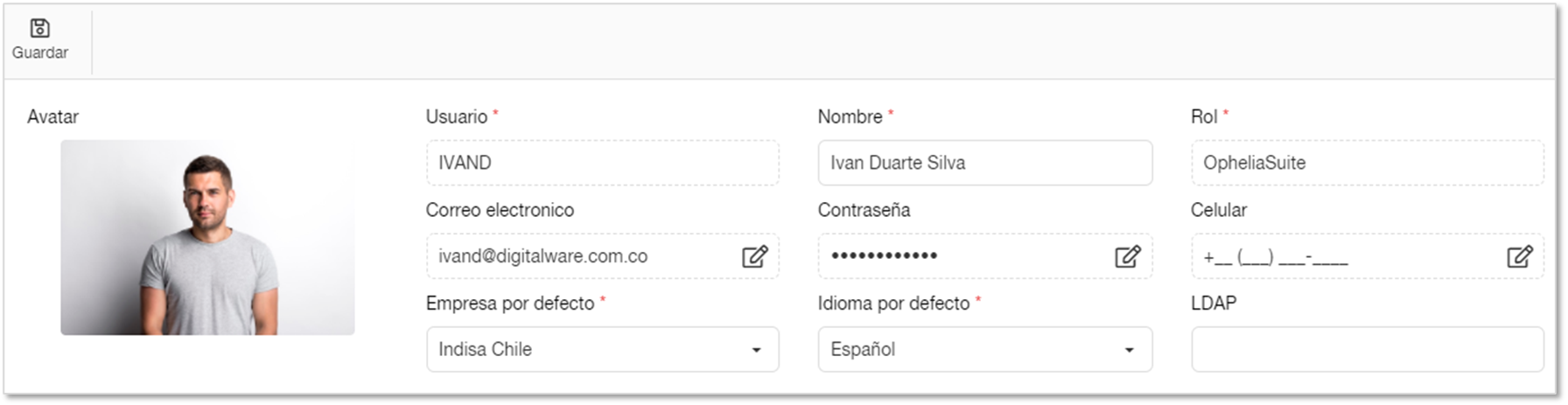Click the email address ivand@digitalware.com.co

point(542,256)
